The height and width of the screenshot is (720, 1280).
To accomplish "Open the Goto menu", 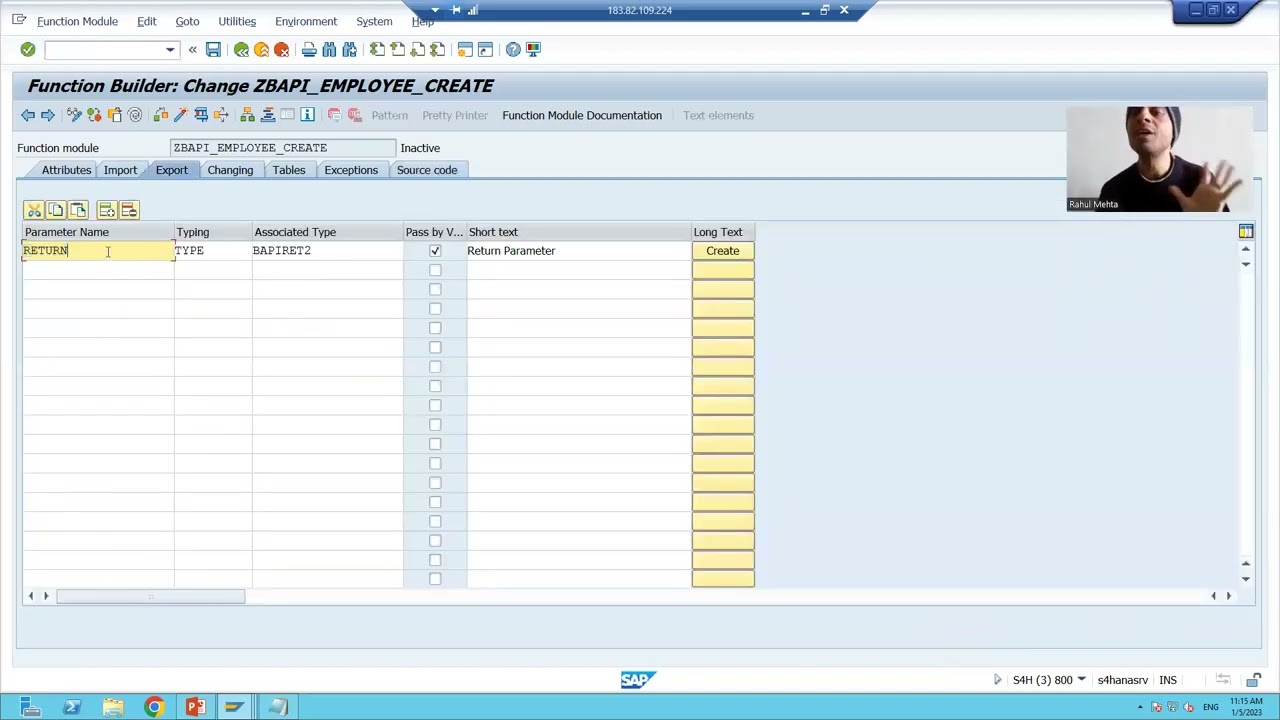I will click(187, 21).
